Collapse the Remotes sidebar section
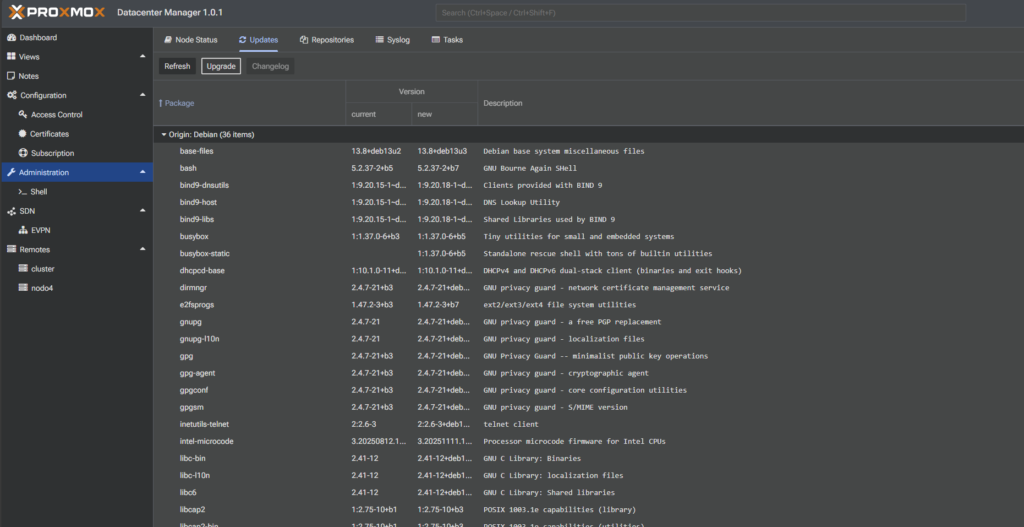The image size is (1024, 527). tap(143, 249)
